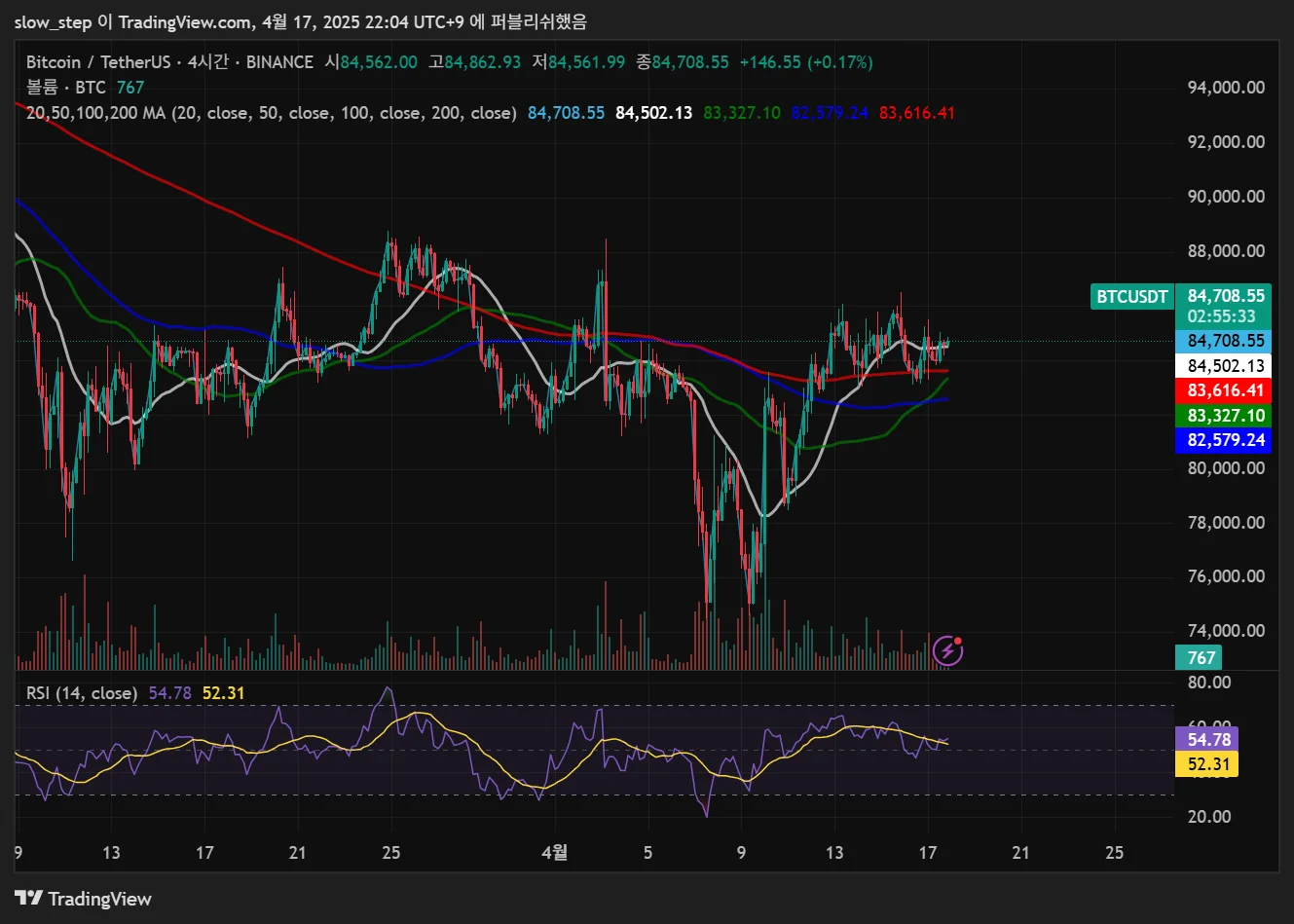Click the BINANCE exchange label in title
Image resolution: width=1294 pixels, height=924 pixels.
click(279, 62)
